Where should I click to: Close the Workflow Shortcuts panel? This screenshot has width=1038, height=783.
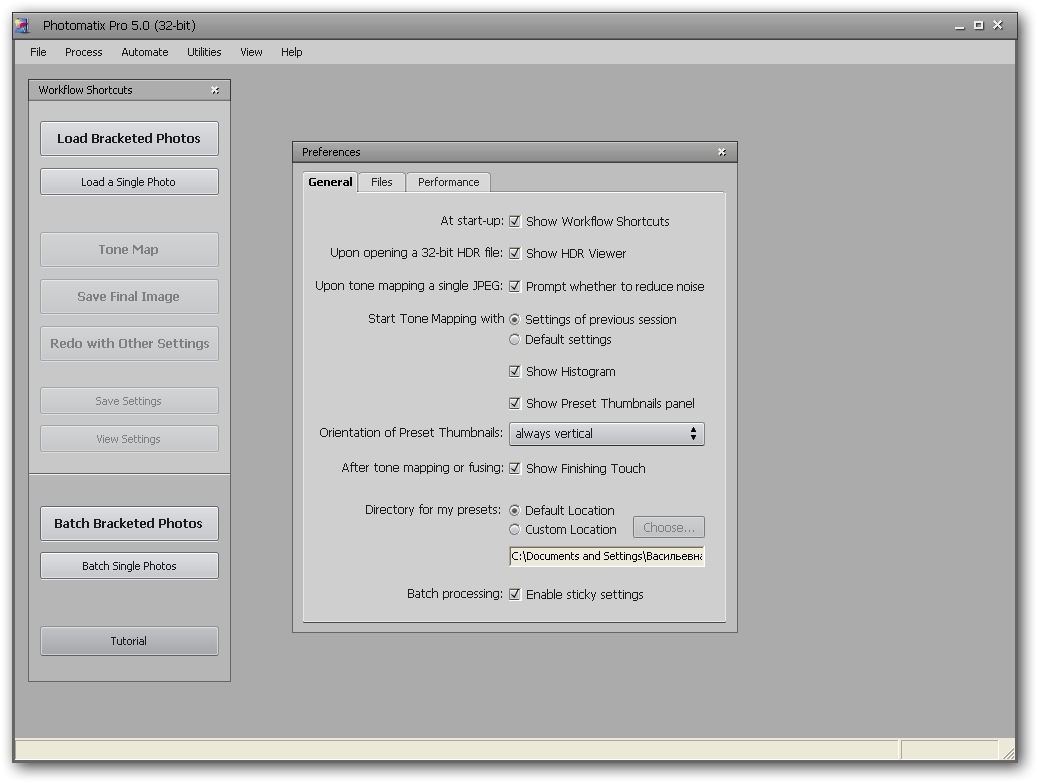coord(215,90)
